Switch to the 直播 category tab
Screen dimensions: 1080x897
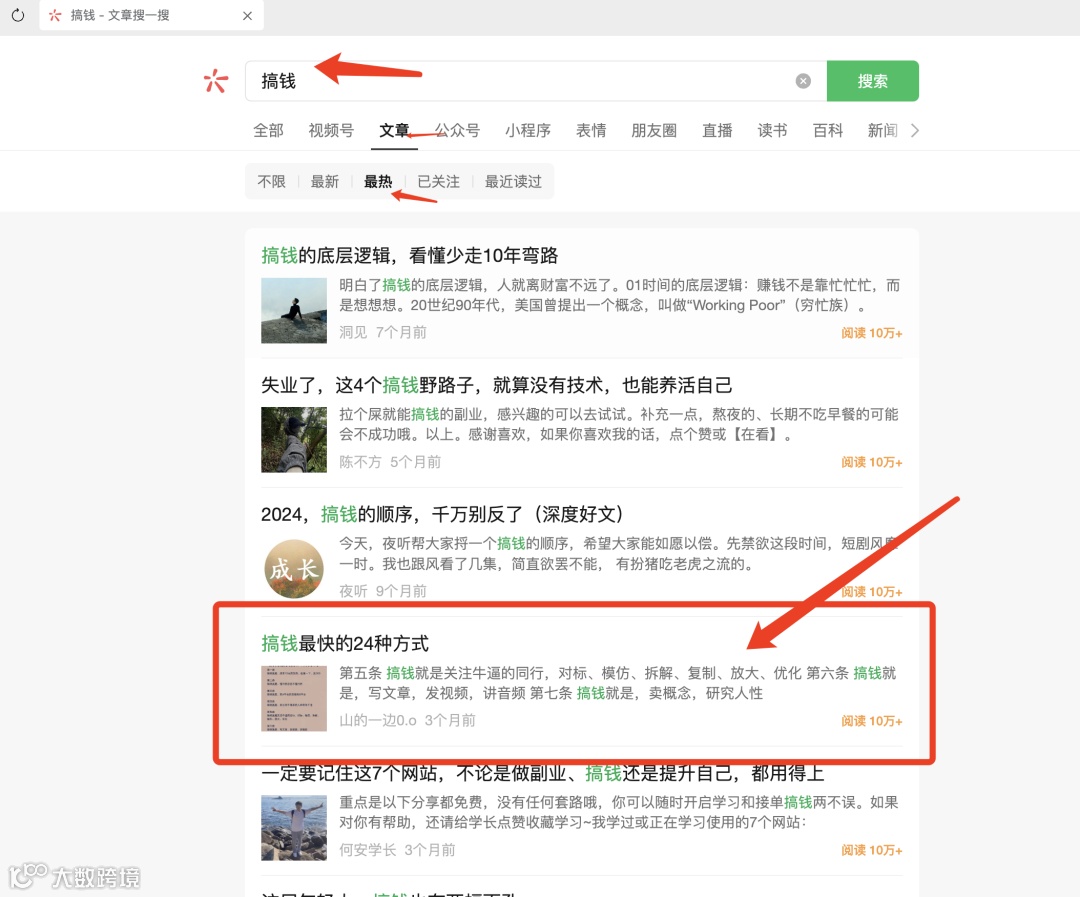(x=717, y=130)
